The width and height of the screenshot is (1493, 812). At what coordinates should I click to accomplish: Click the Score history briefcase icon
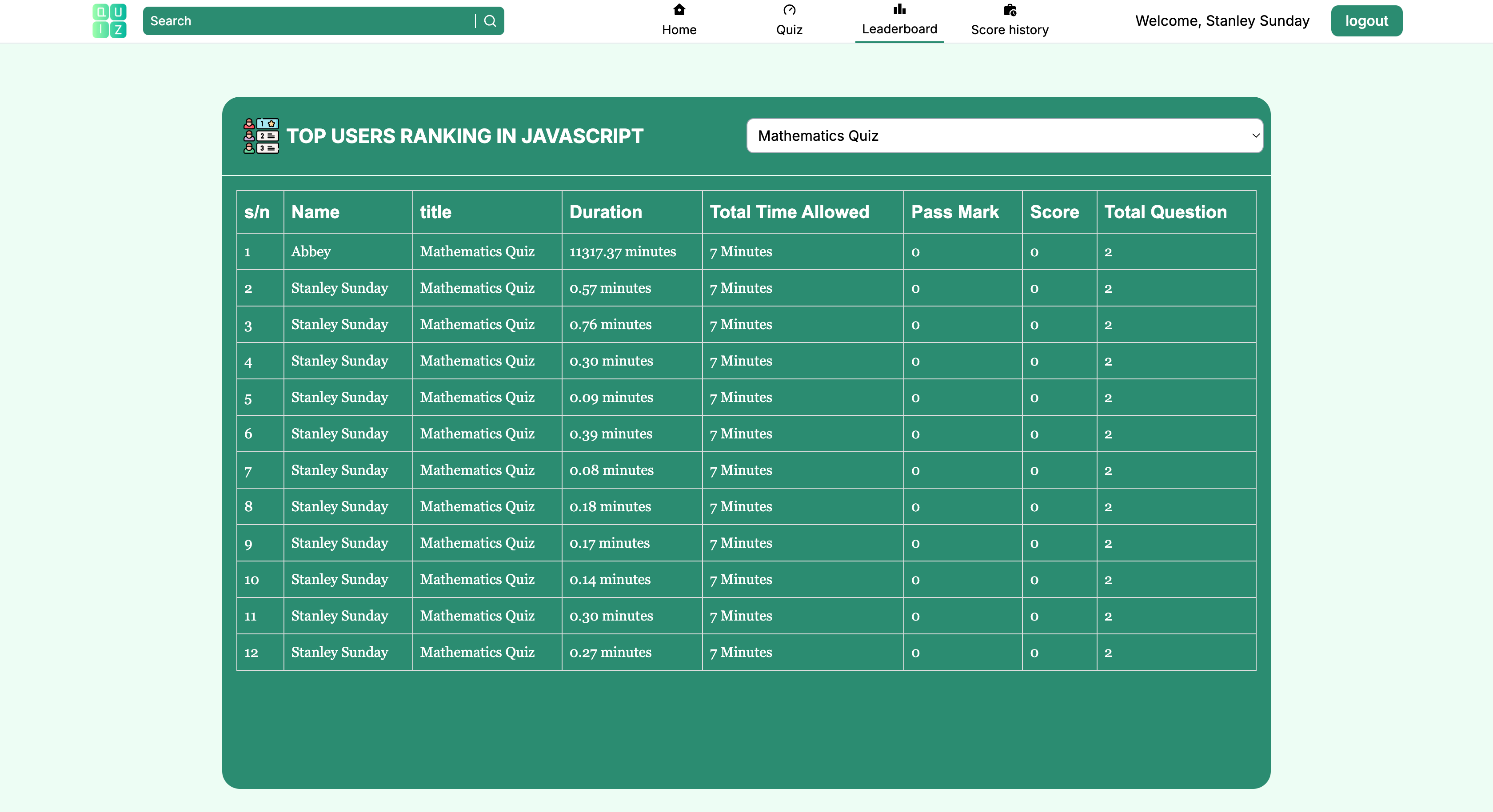(x=1010, y=10)
